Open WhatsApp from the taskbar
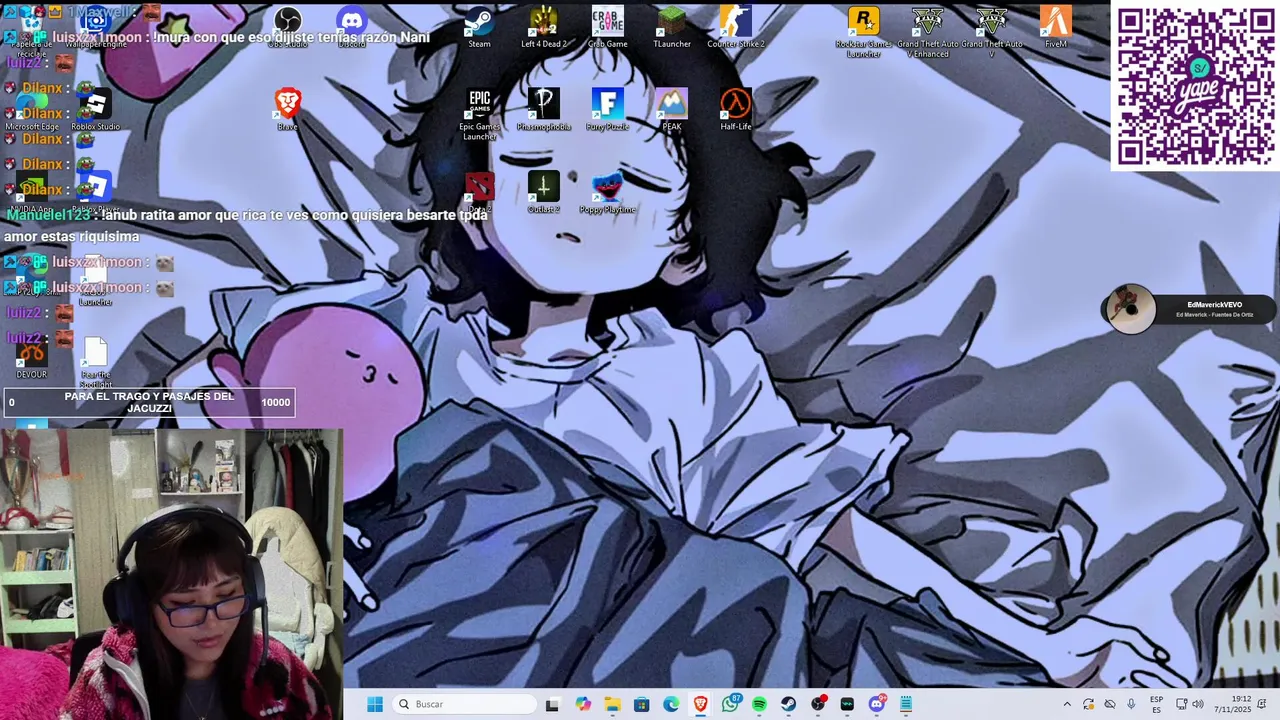The image size is (1280, 720). coord(731,704)
